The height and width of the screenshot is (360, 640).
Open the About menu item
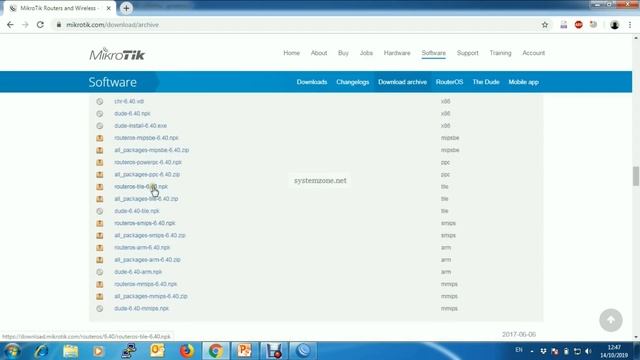click(x=319, y=53)
